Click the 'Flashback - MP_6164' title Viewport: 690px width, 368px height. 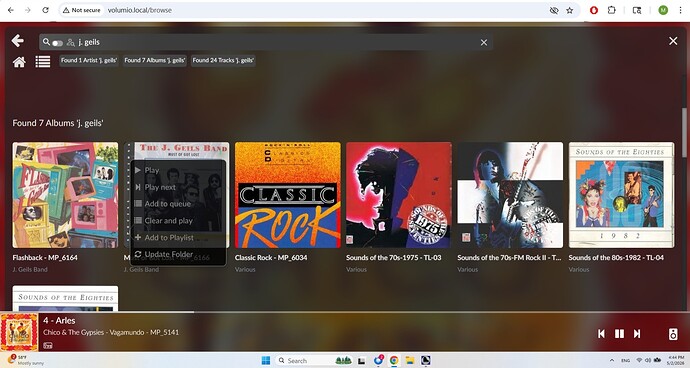45,258
